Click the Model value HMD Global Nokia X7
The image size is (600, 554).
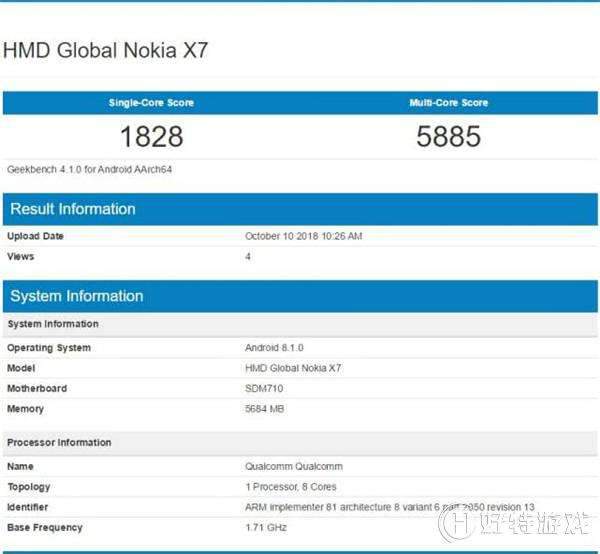[293, 368]
